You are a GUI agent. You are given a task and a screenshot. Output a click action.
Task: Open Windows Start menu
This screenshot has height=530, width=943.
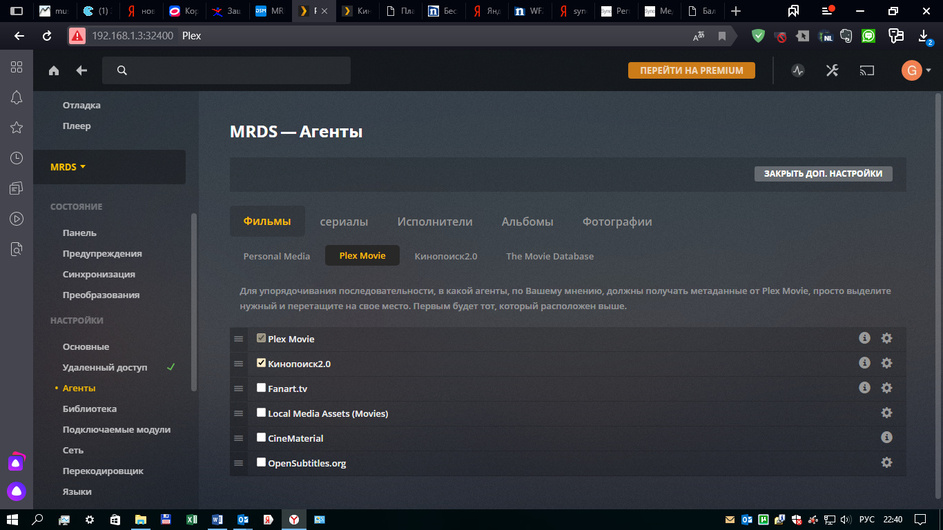click(12, 519)
